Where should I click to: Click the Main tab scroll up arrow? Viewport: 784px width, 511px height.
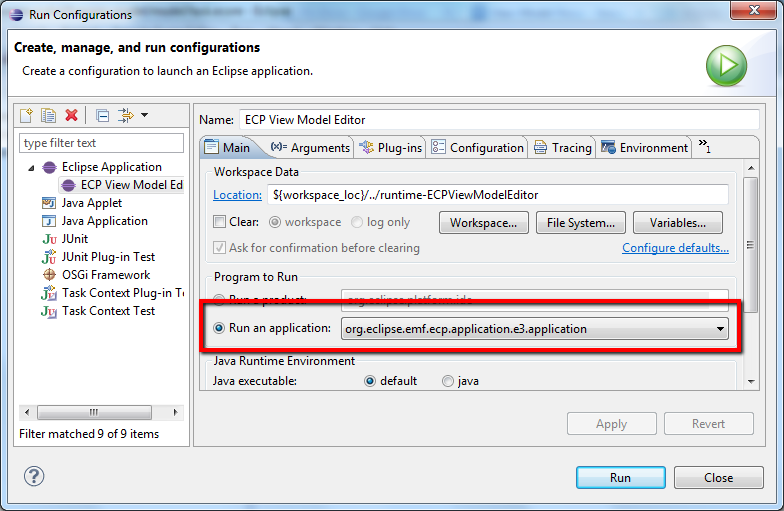point(750,168)
